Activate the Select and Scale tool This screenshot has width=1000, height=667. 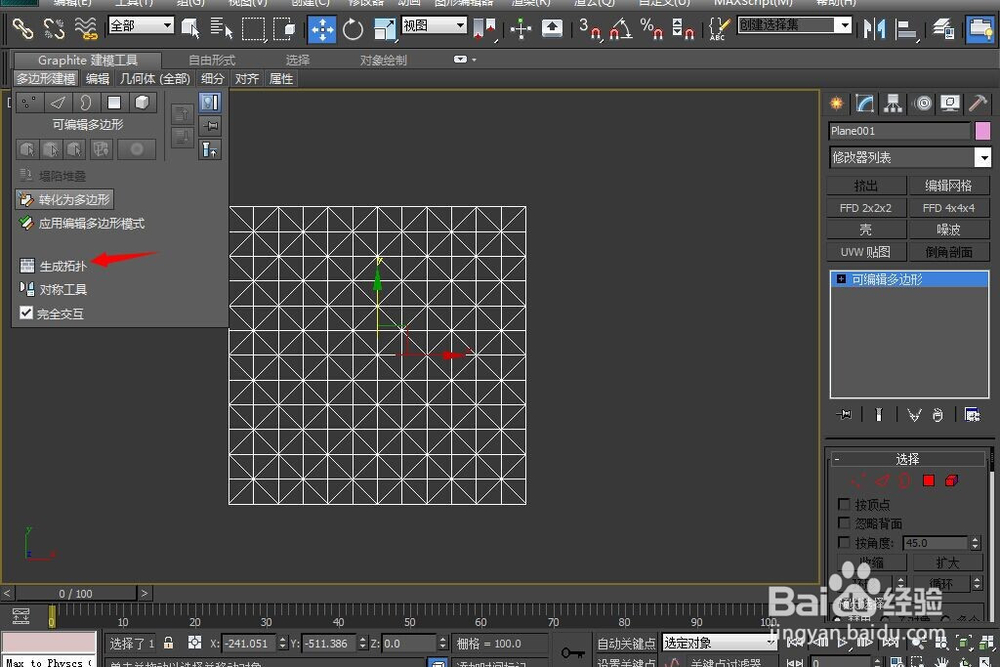pos(384,29)
